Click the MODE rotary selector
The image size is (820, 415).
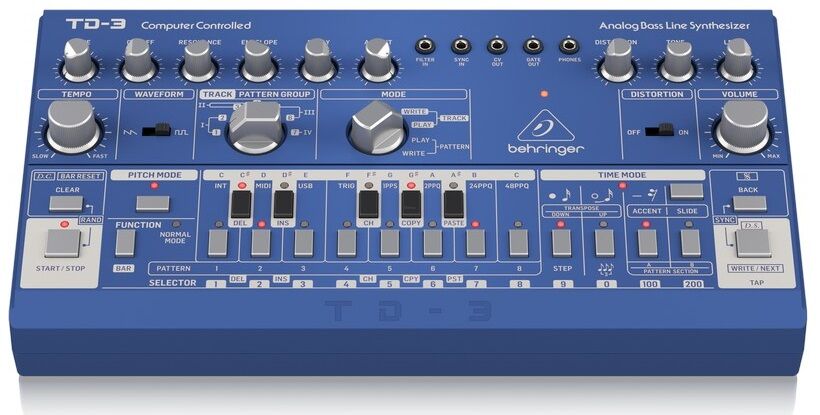(x=377, y=127)
